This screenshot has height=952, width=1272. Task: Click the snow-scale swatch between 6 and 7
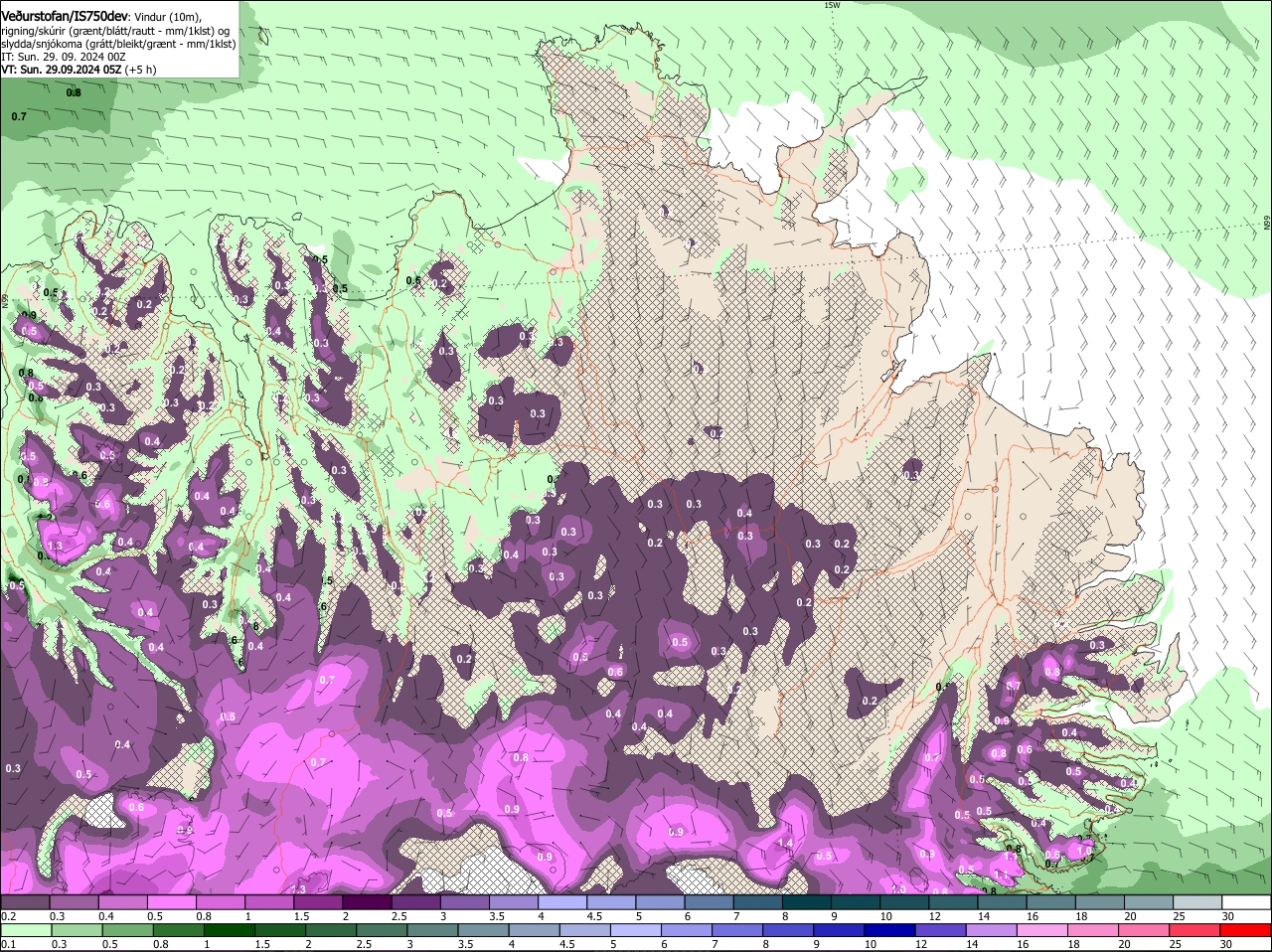(708, 902)
